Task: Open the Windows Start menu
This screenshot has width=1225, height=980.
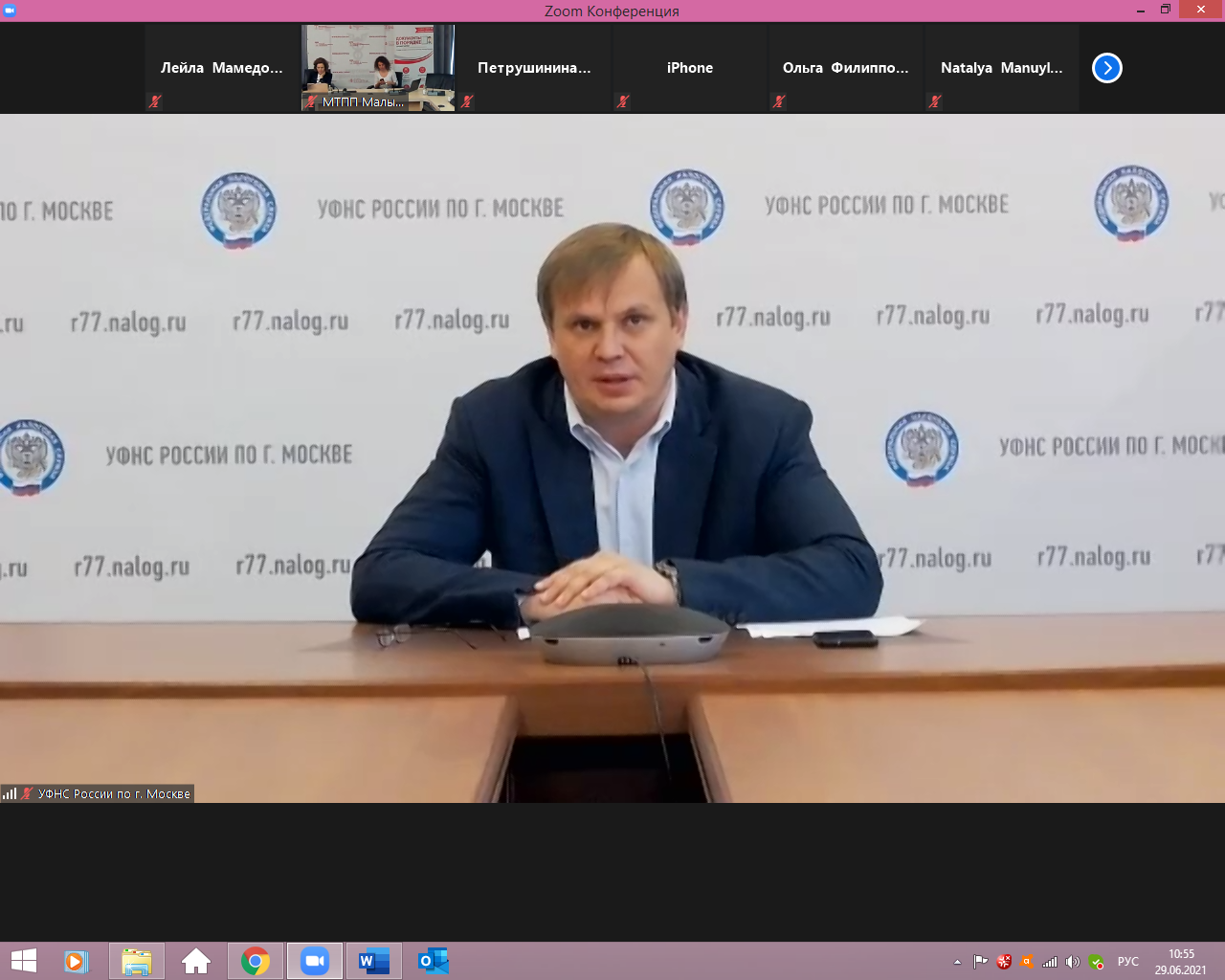Action: pos(23,961)
